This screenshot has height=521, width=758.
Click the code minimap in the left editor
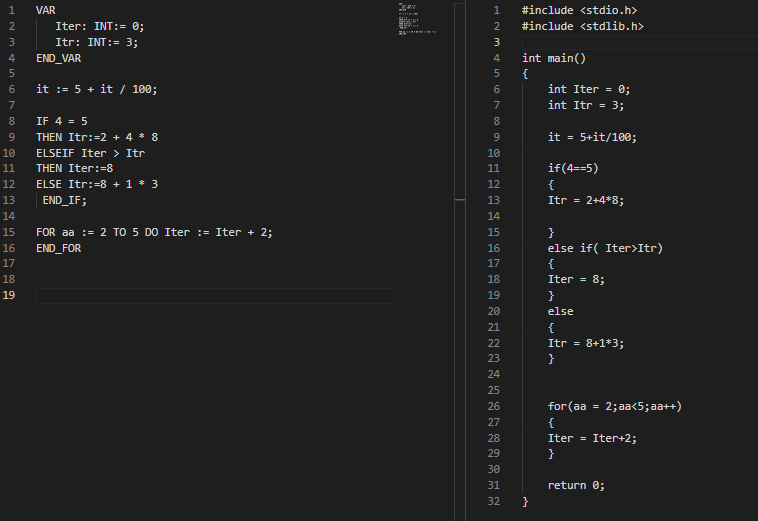click(417, 19)
